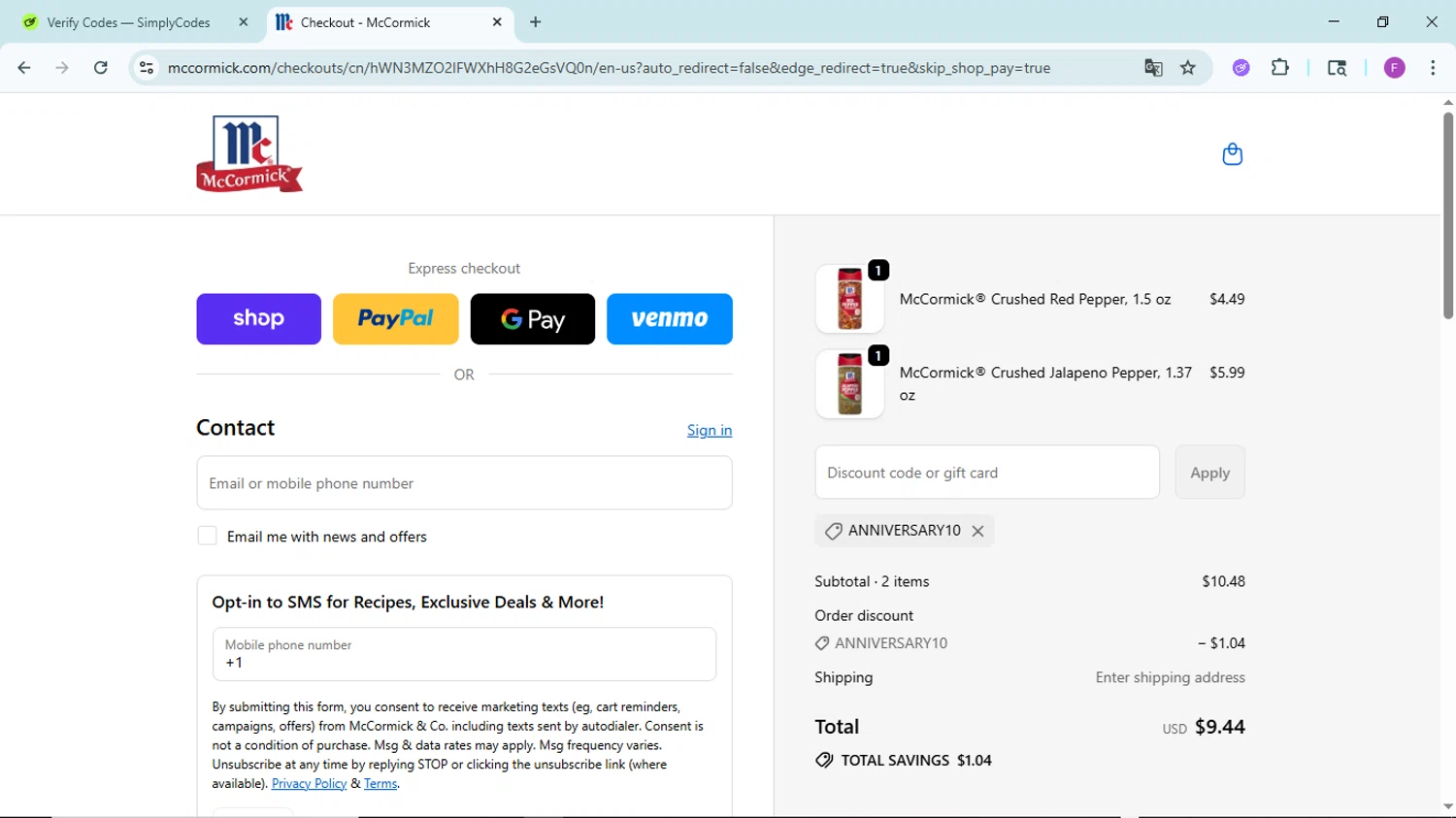Click the scrollbar down arrow
Screen dimensions: 1456x818
coord(1448,806)
